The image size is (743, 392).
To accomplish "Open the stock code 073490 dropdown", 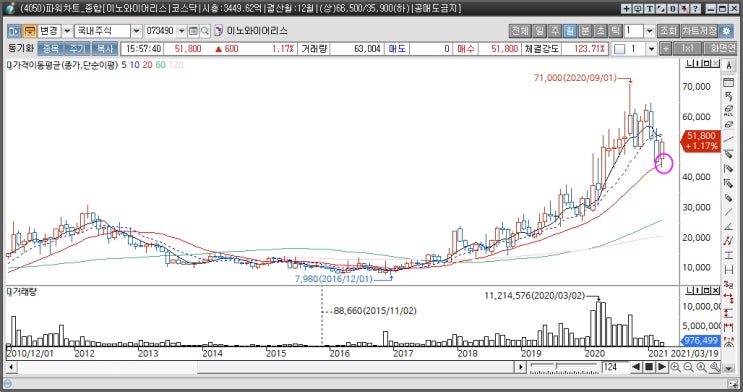I will tap(181, 31).
